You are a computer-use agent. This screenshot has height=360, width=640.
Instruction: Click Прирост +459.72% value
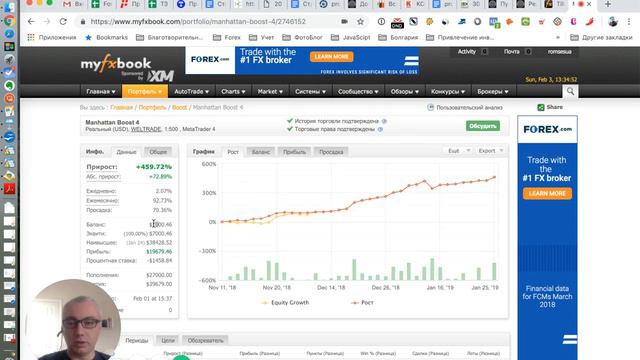[153, 167]
